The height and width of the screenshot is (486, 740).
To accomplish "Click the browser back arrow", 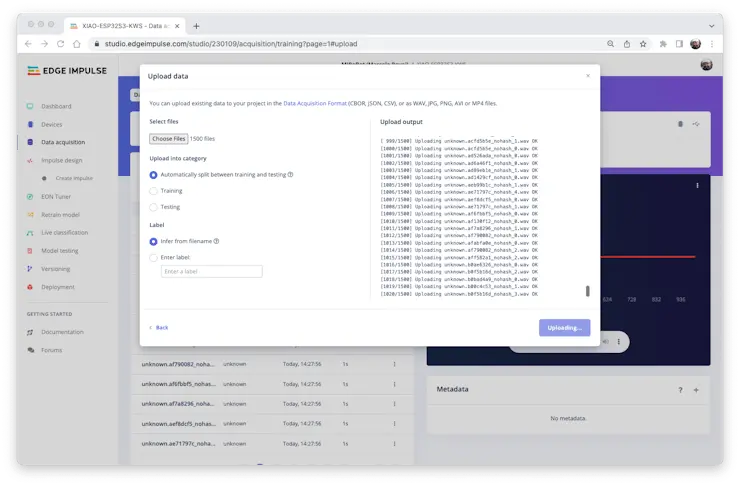I will coord(28,44).
